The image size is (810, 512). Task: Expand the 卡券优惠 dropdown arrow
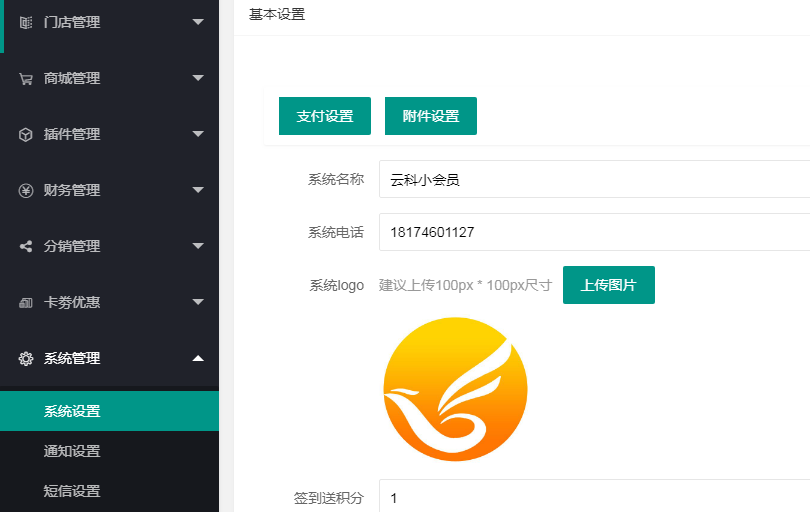click(x=198, y=302)
